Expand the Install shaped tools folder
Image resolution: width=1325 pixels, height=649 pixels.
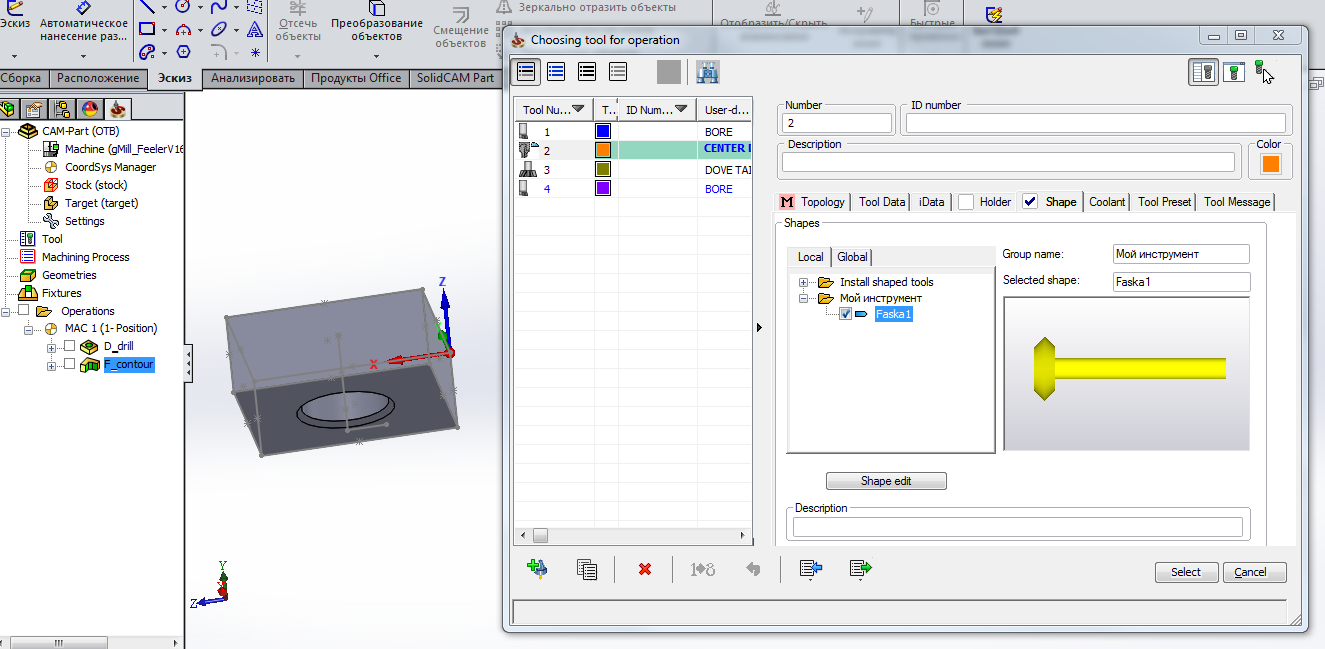coord(805,282)
